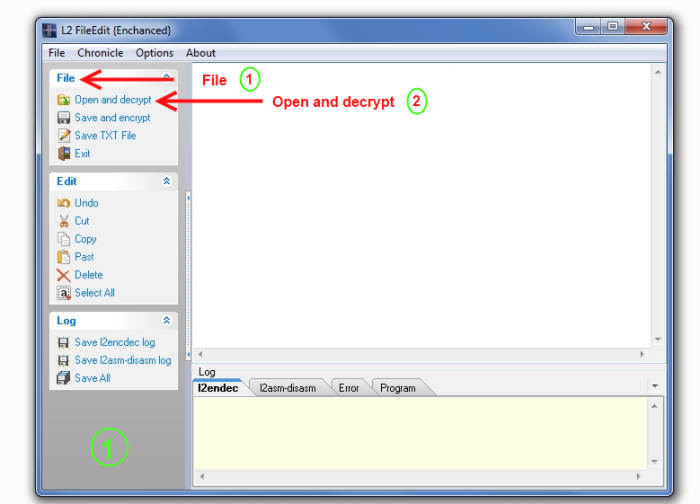Click the log horizontal scrollbar right arrow
This screenshot has height=504, width=700.
(638, 476)
